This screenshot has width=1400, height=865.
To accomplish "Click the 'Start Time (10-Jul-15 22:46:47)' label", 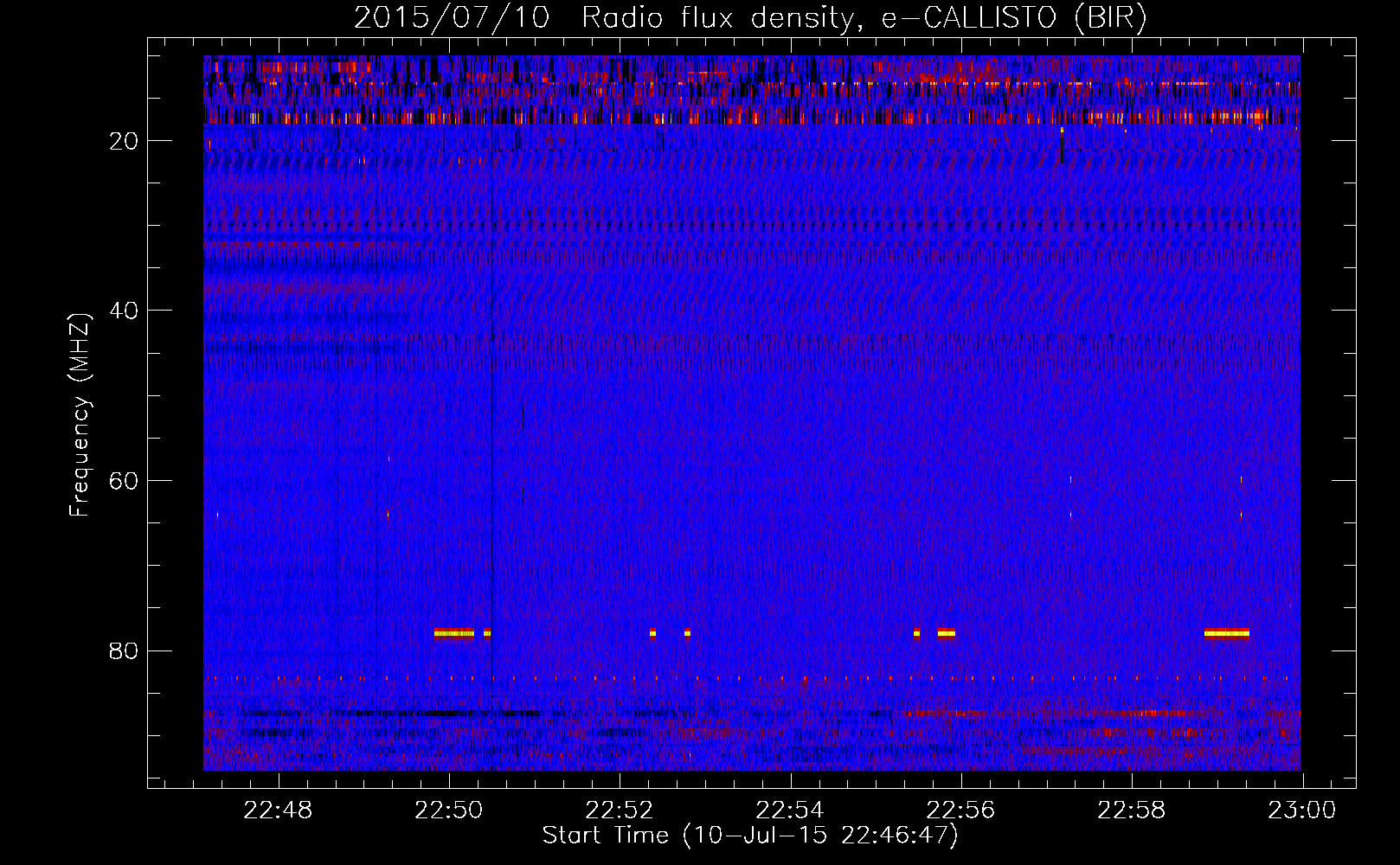I will coord(750,836).
